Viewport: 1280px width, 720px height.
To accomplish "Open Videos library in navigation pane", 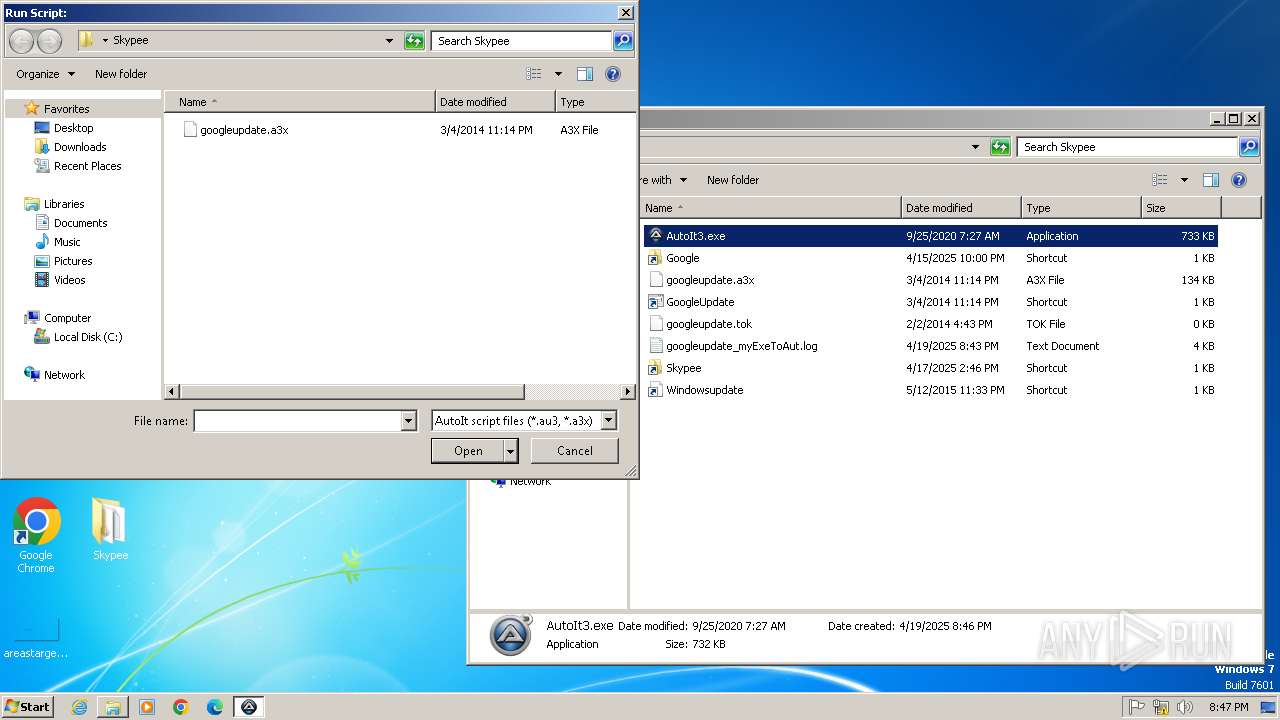I will [x=69, y=280].
